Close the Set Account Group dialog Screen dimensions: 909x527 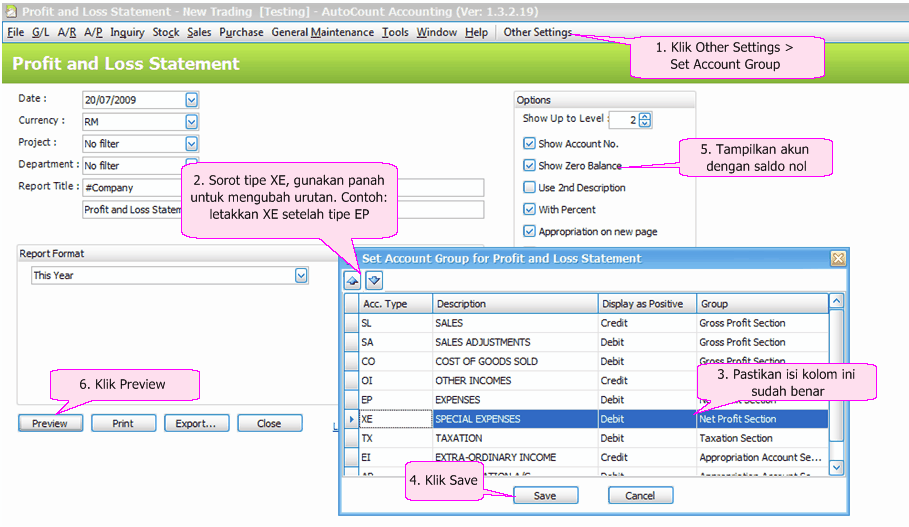pyautogui.click(x=837, y=259)
